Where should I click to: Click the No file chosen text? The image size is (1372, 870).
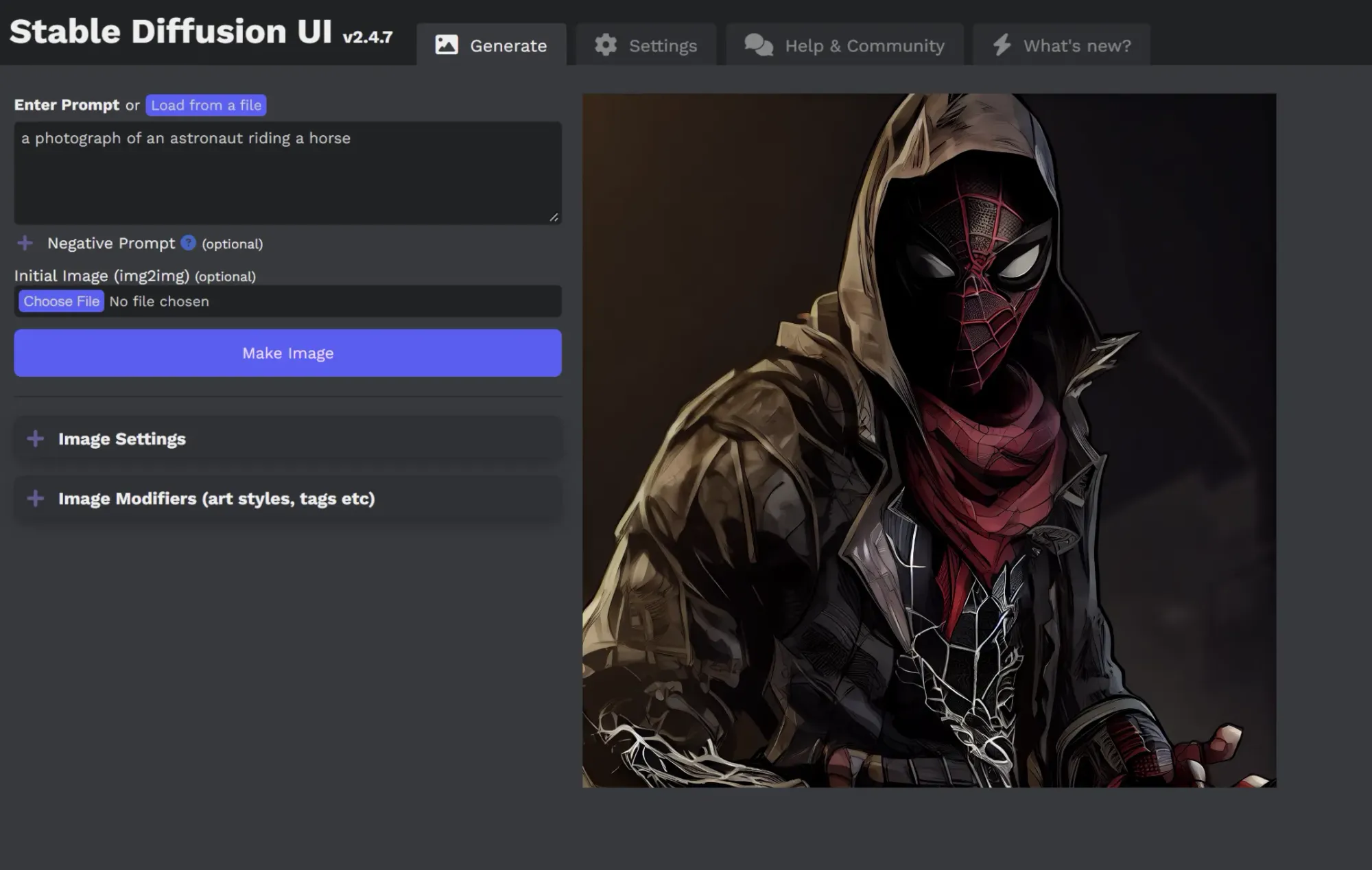[x=159, y=301]
